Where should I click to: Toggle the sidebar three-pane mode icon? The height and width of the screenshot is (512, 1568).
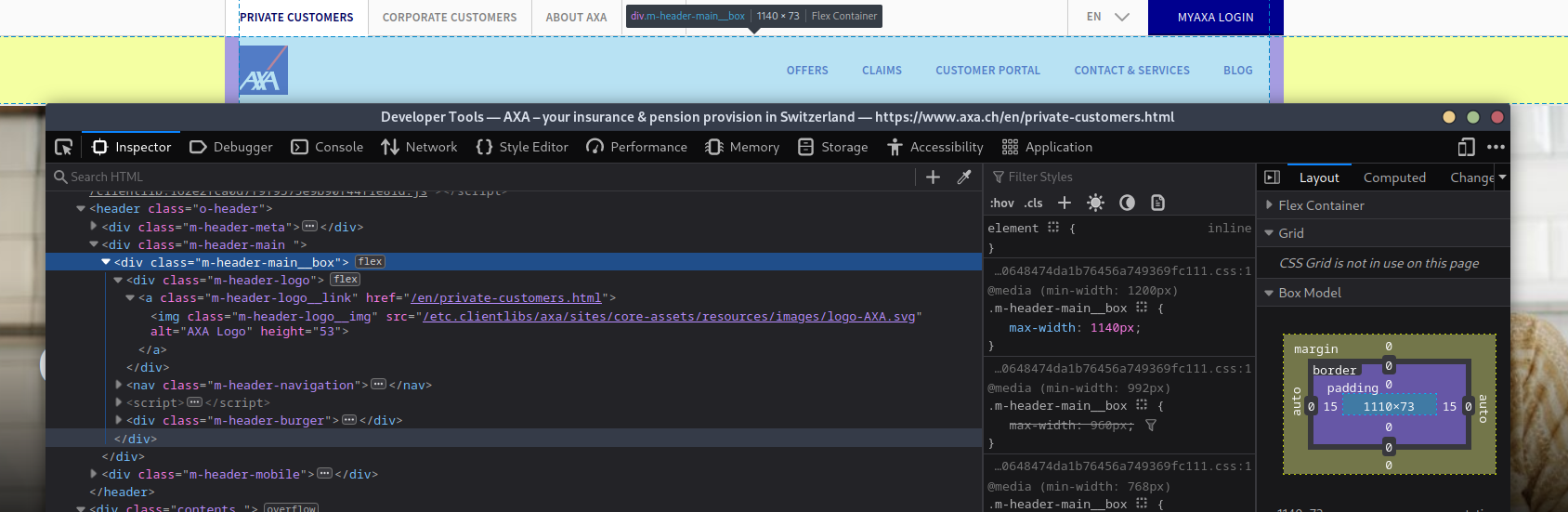pyautogui.click(x=1273, y=177)
